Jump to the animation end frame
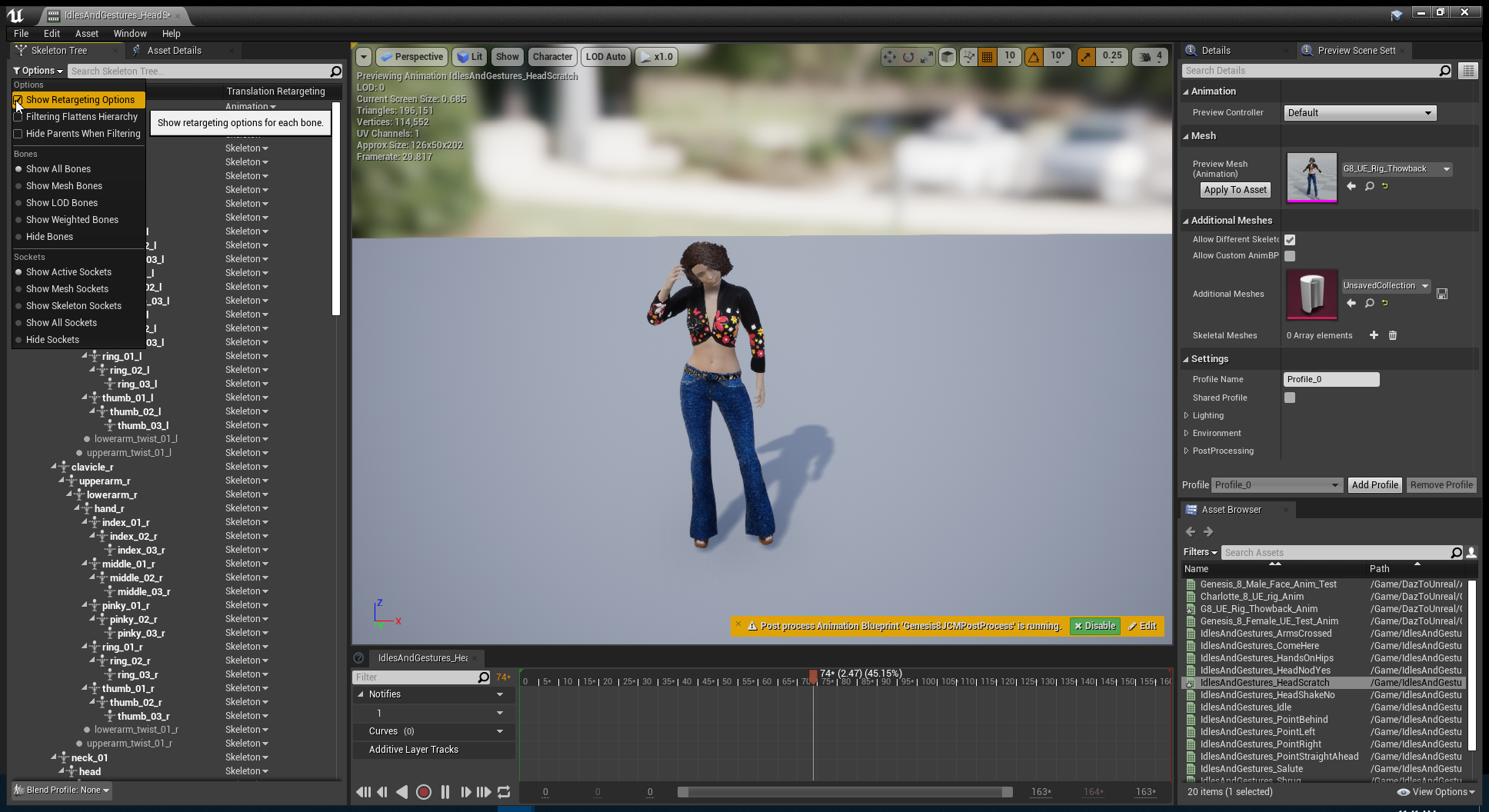The width and height of the screenshot is (1489, 812). point(484,792)
